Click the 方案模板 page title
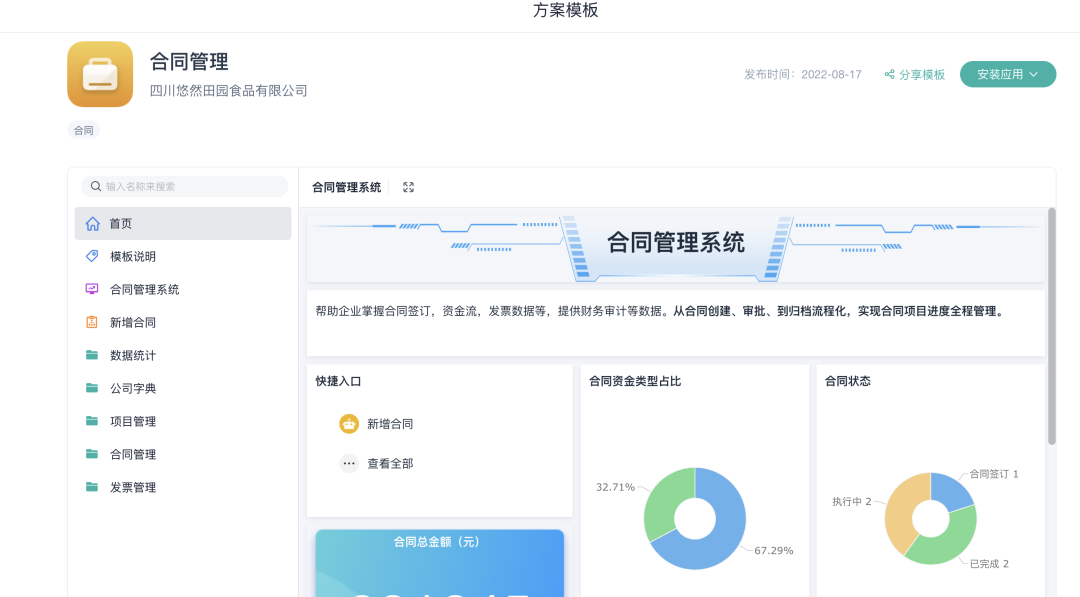The image size is (1080, 597). pos(565,10)
